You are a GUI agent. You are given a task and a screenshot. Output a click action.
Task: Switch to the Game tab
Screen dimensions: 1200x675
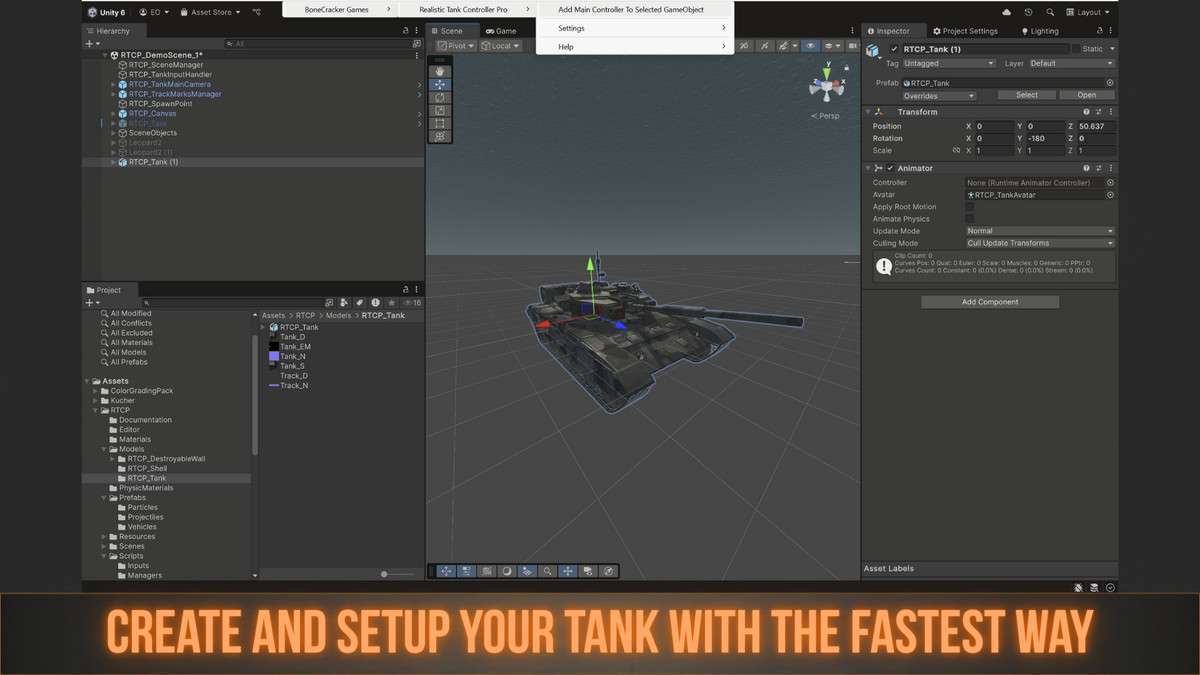(500, 31)
